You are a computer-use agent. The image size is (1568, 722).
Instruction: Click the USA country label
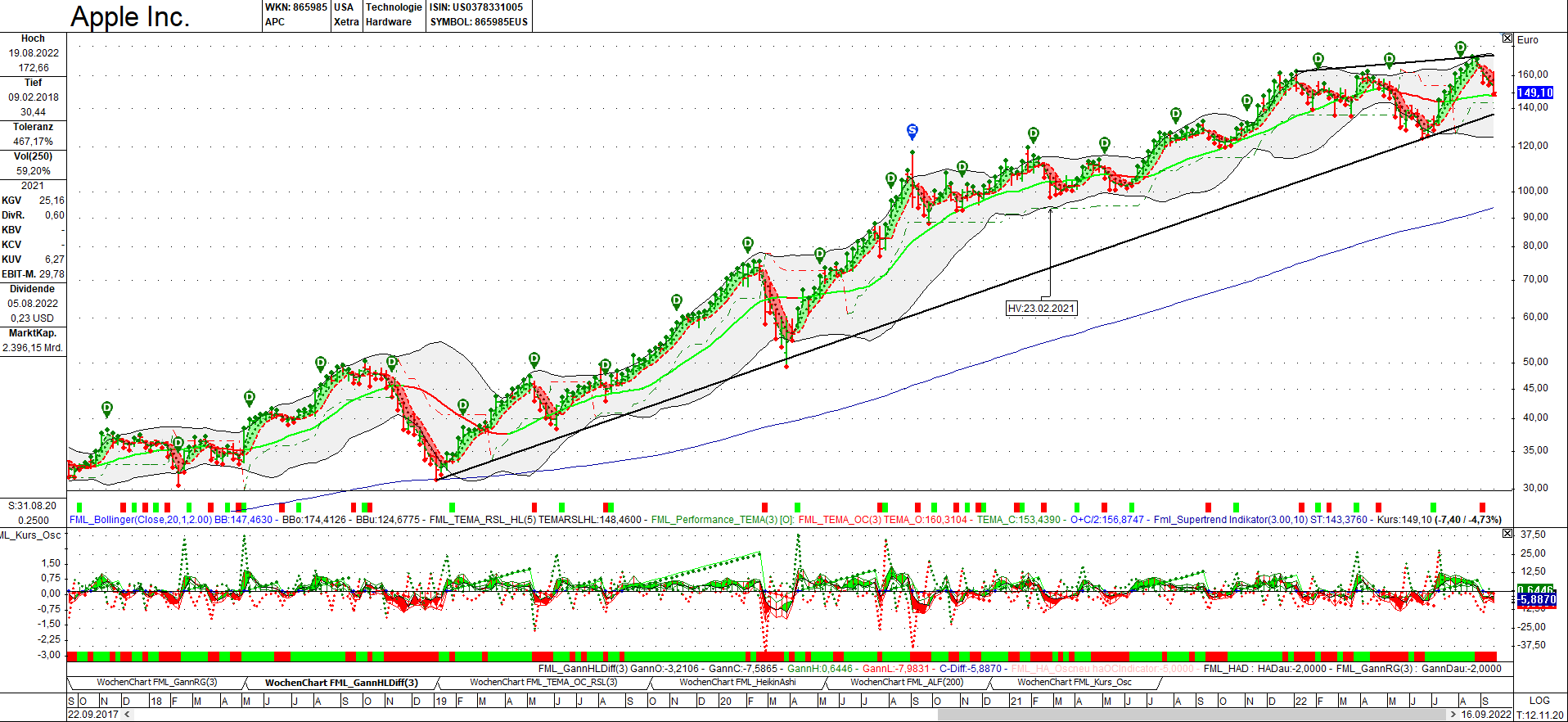pyautogui.click(x=344, y=7)
